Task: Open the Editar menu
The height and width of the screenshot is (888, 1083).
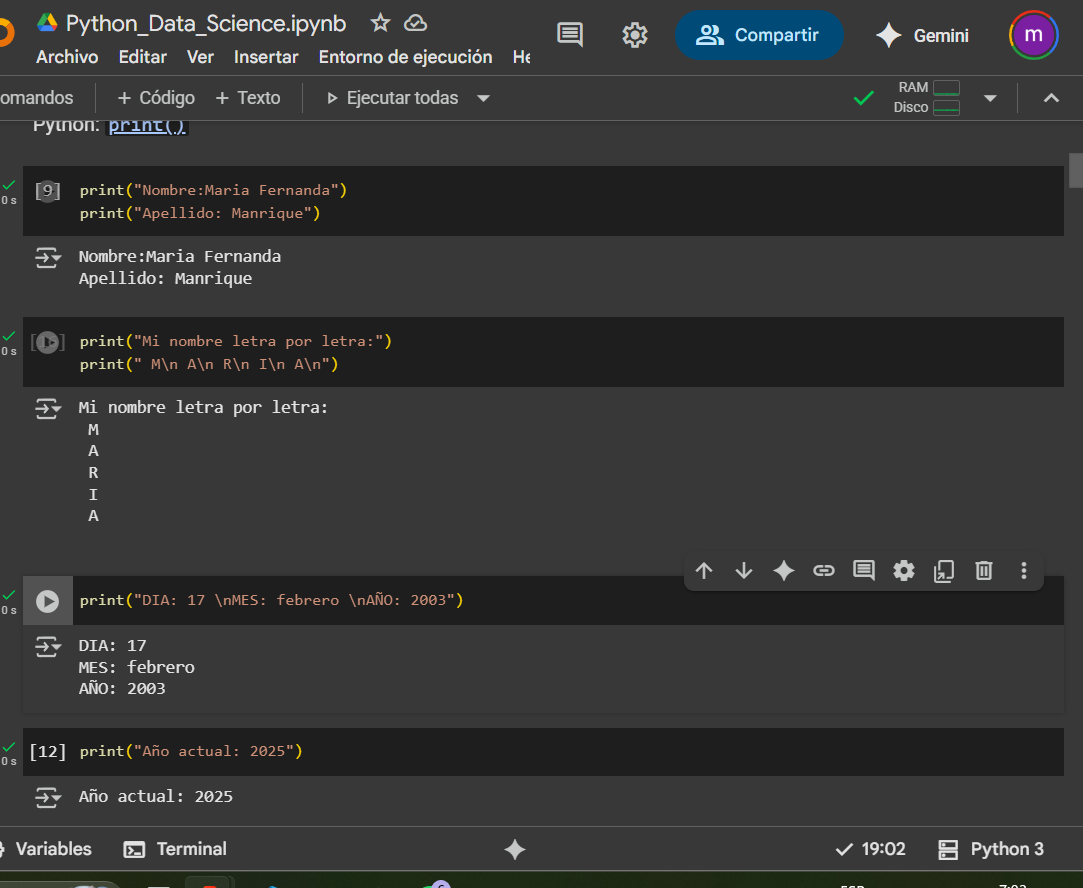Action: 143,57
